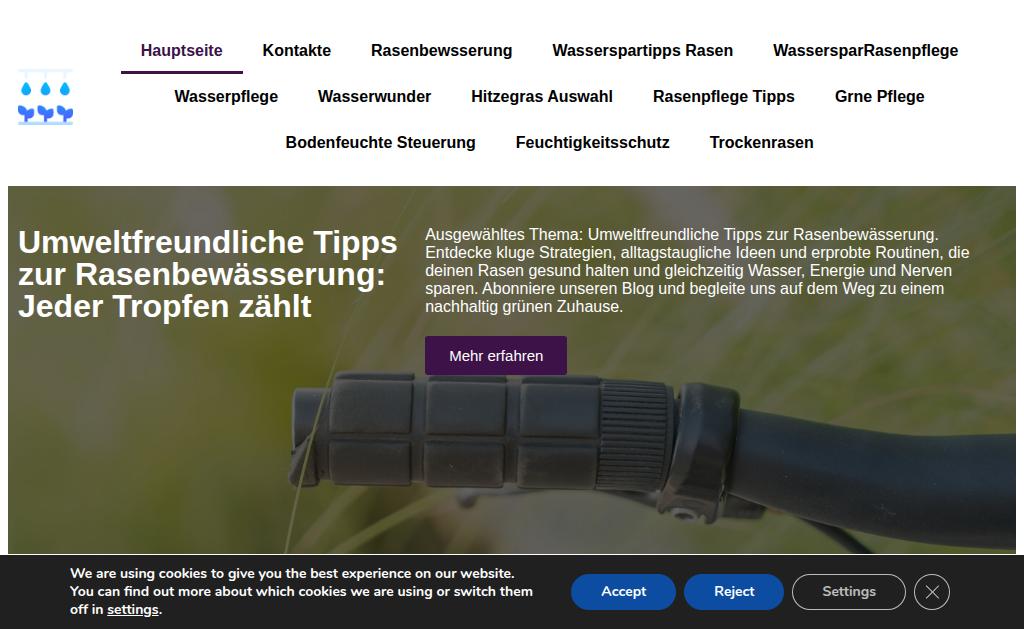The image size is (1024, 629).
Task: Go to the Kontakte page
Action: (x=296, y=50)
